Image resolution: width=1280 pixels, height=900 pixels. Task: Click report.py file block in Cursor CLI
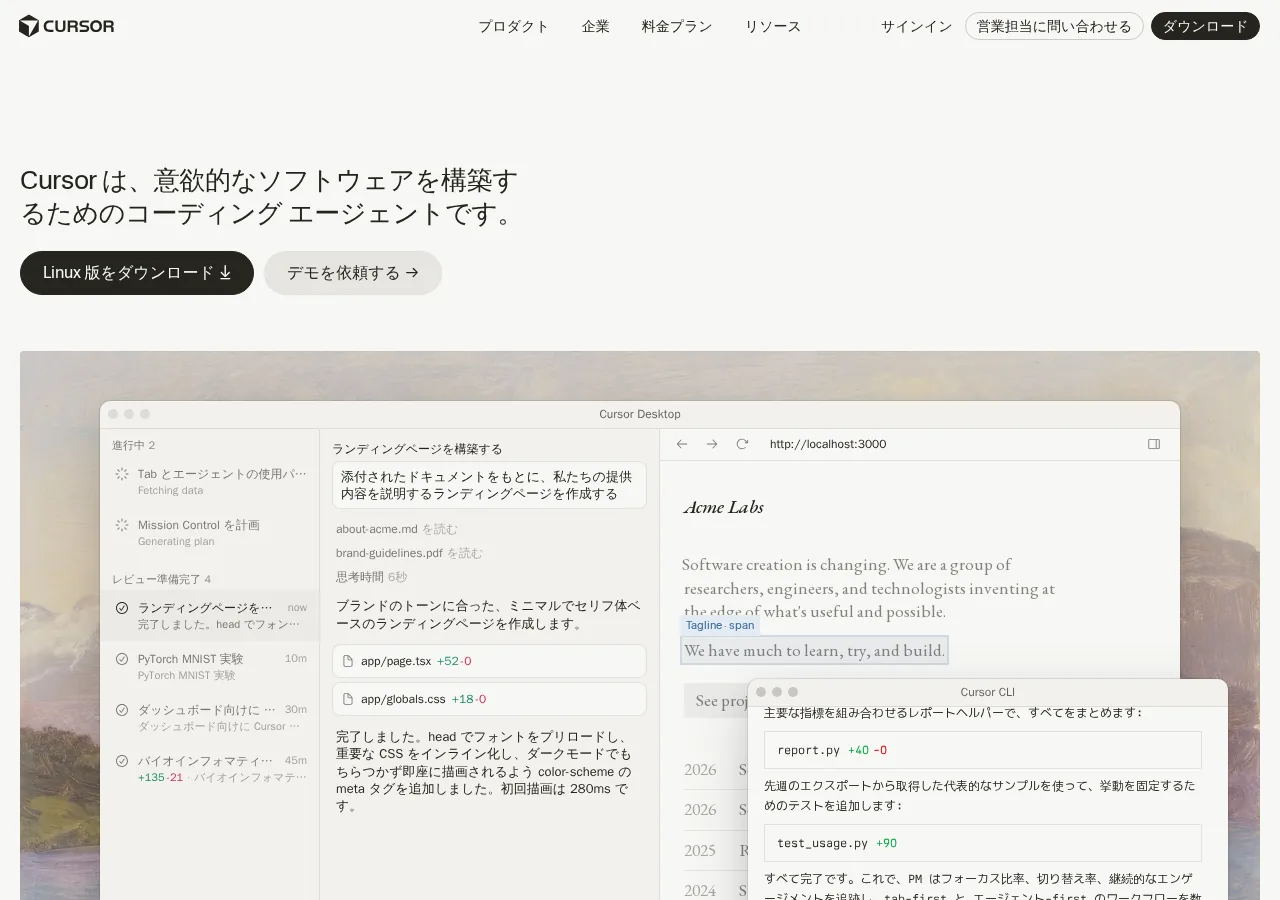point(983,750)
